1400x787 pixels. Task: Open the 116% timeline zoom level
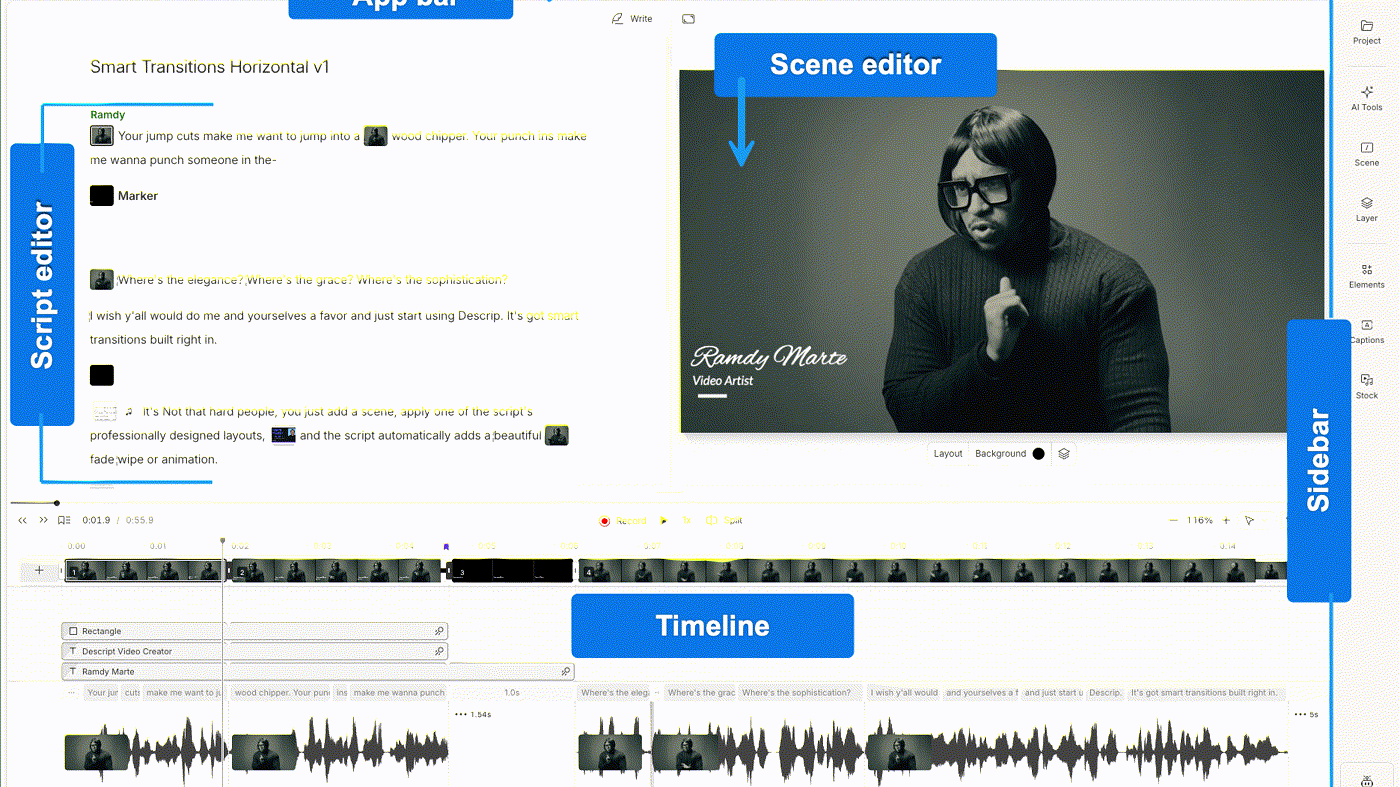tap(1200, 521)
